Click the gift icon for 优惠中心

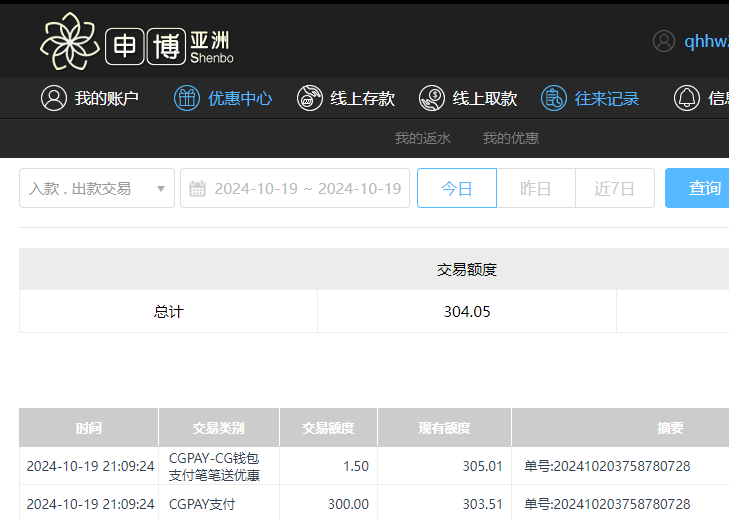pyautogui.click(x=187, y=98)
